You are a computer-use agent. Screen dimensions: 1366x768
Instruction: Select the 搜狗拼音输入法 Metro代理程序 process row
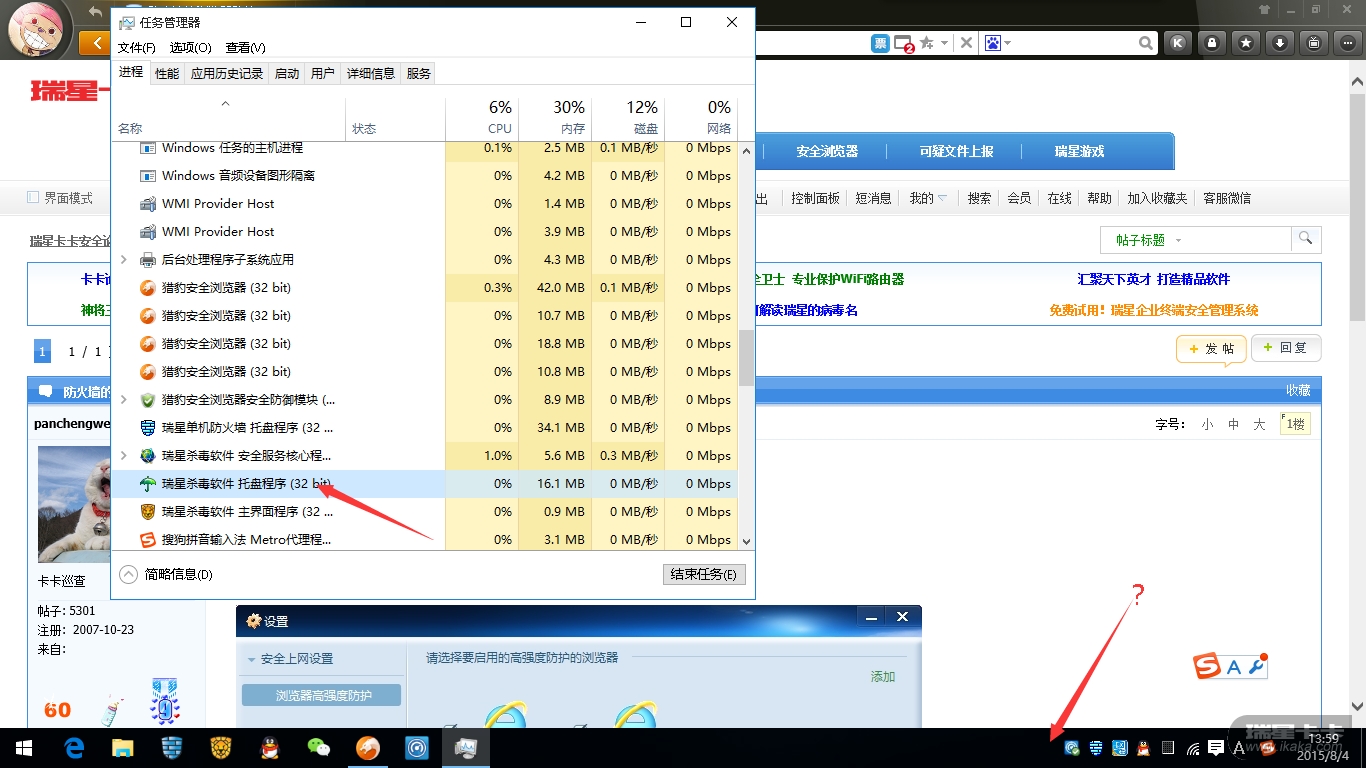424,540
